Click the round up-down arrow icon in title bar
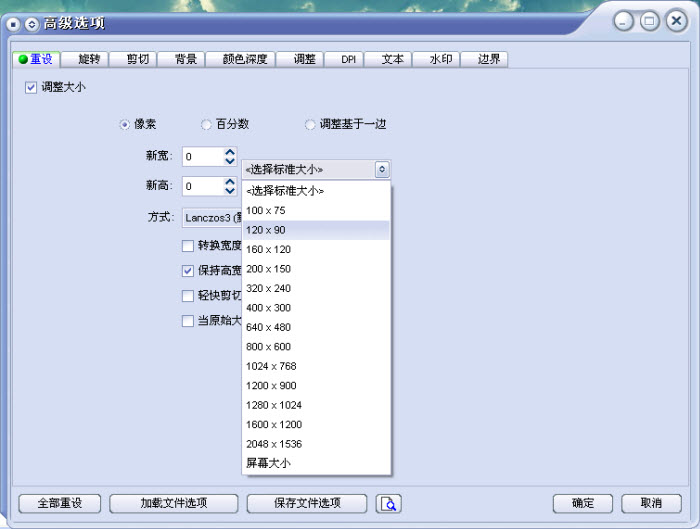 pos(31,24)
